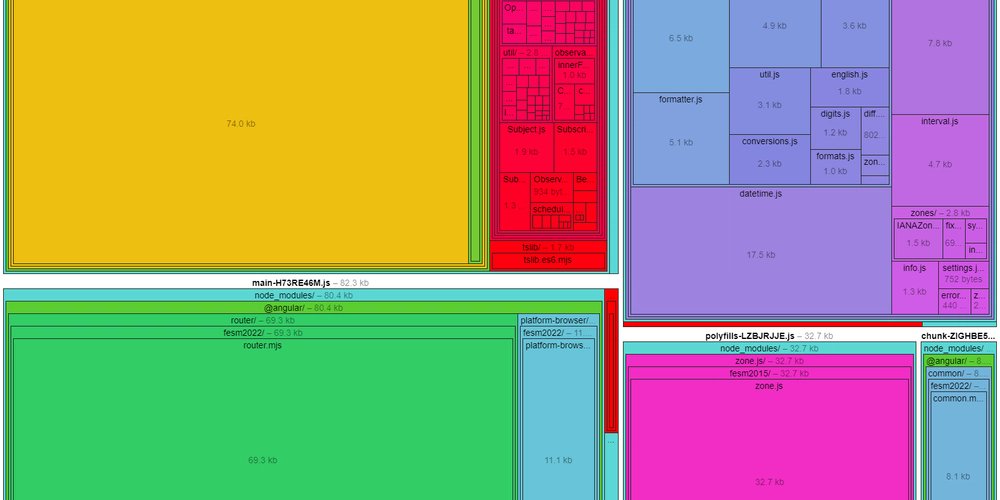Select the IANAZon... 1.5 kb cell
The image size is (1000, 500).
[x=918, y=239]
